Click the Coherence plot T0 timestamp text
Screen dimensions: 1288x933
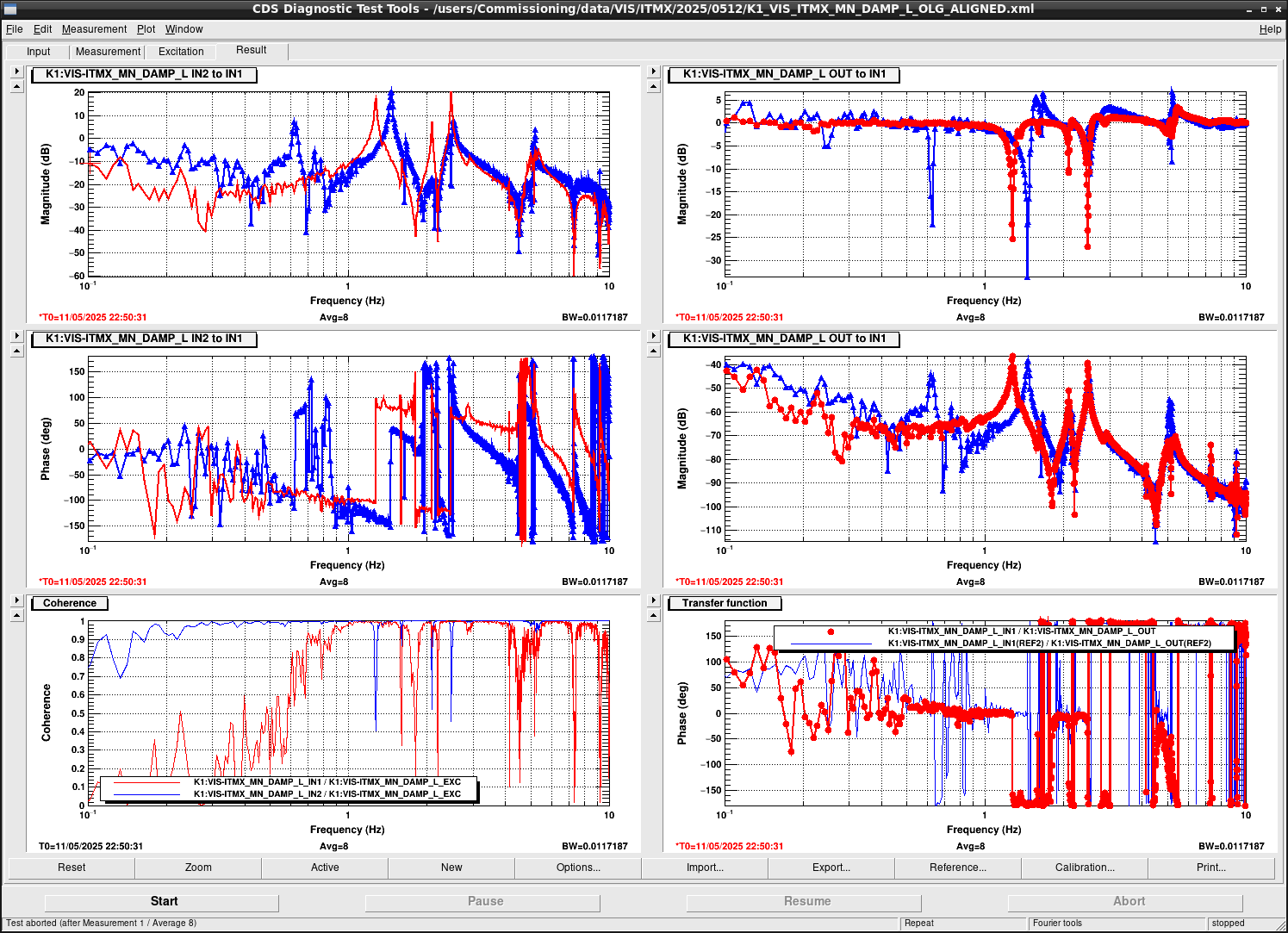pyautogui.click(x=91, y=846)
